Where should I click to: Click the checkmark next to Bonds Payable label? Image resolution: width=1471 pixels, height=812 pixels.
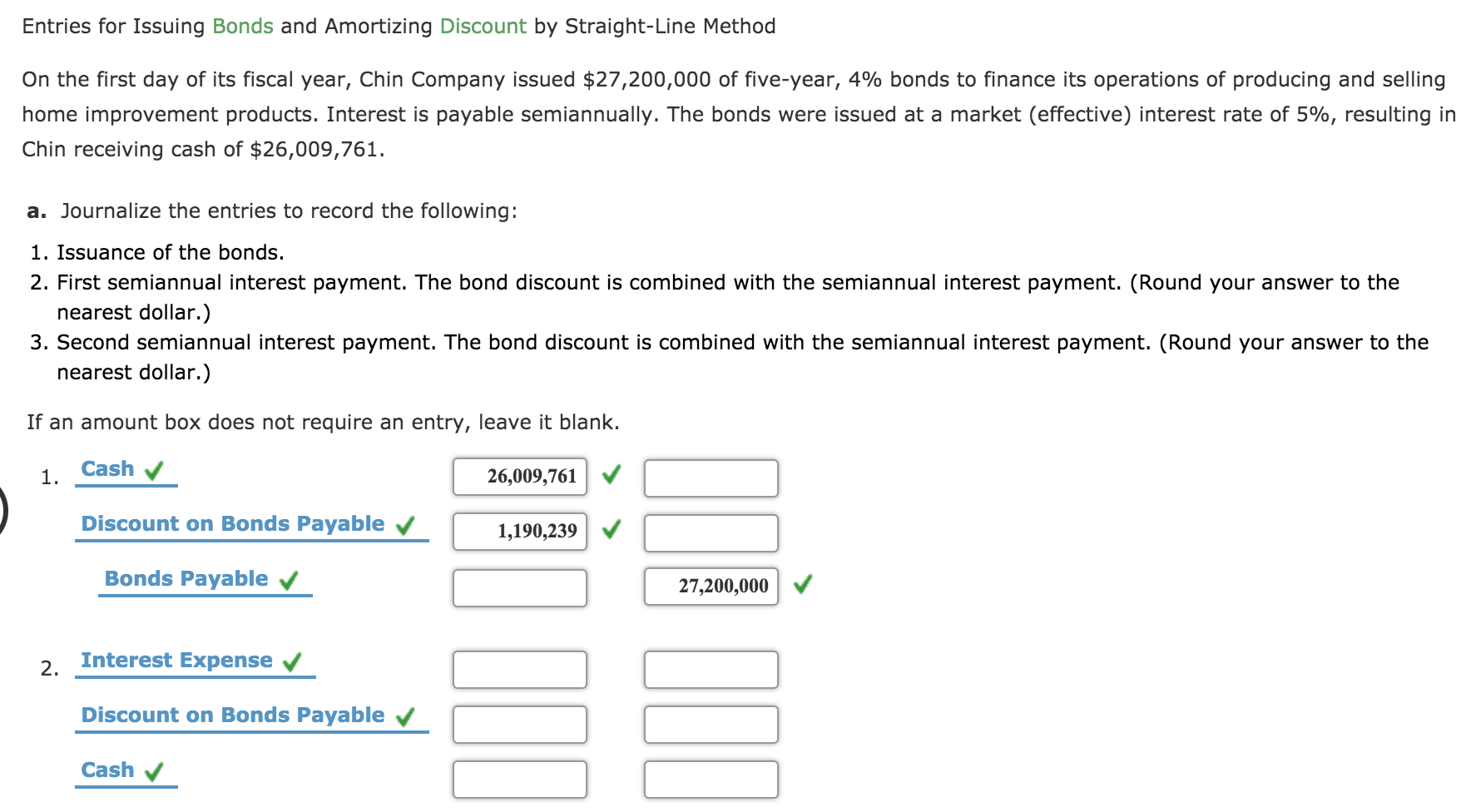tap(290, 579)
